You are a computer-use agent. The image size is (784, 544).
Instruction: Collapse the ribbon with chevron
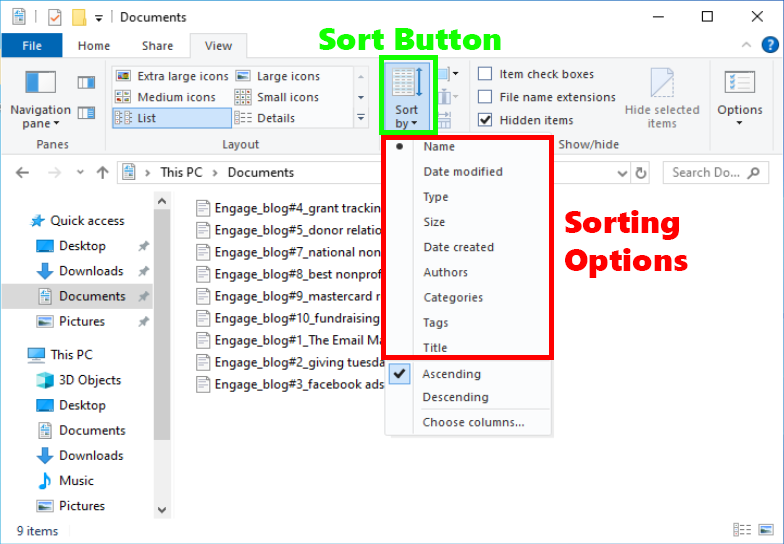(x=746, y=45)
